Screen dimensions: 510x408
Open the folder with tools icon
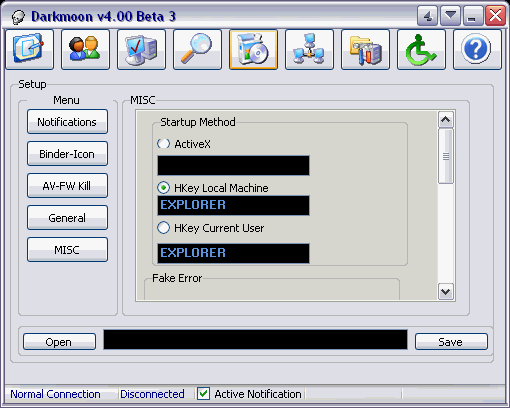(x=366, y=49)
